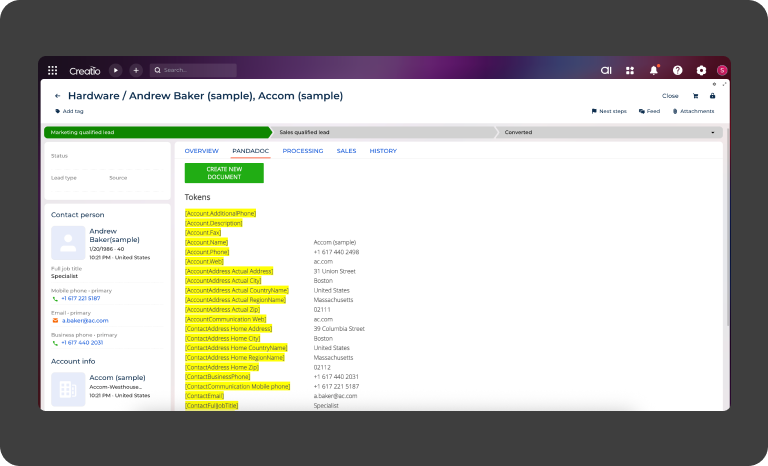This screenshot has width=768, height=466.
Task: Open the app launcher grid menu
Action: (52, 71)
